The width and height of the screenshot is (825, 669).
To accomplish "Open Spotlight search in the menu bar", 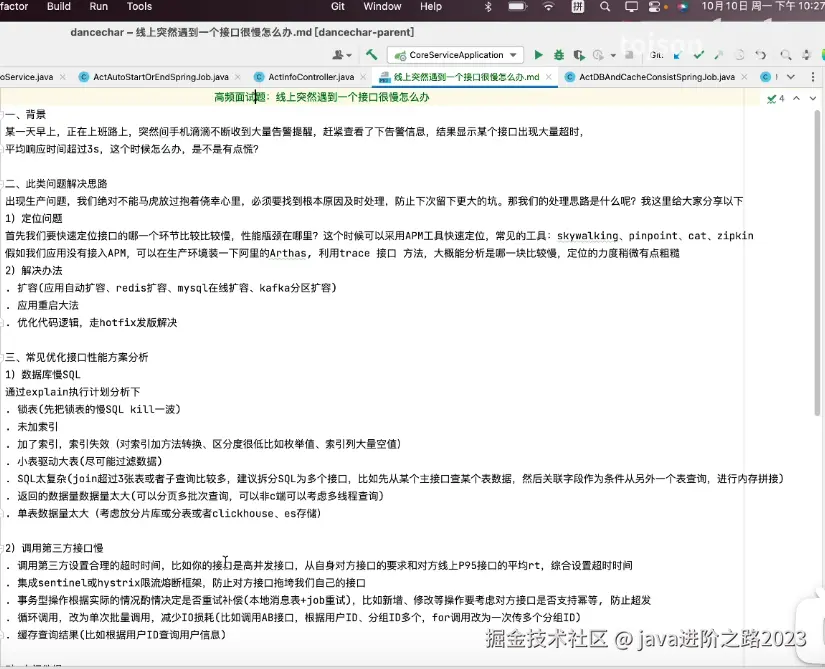I will click(603, 8).
